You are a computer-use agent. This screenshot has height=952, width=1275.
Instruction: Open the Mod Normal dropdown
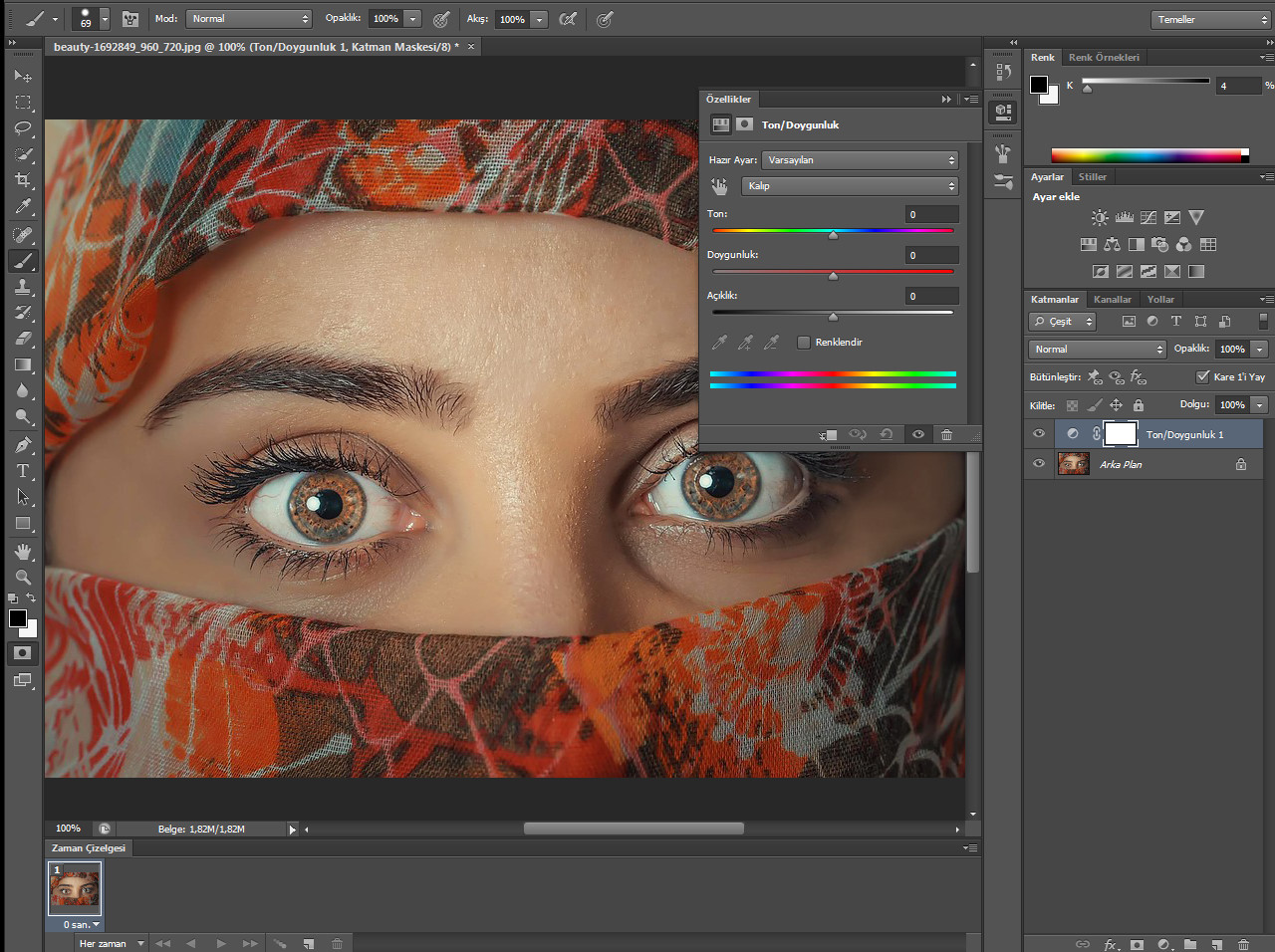[249, 19]
